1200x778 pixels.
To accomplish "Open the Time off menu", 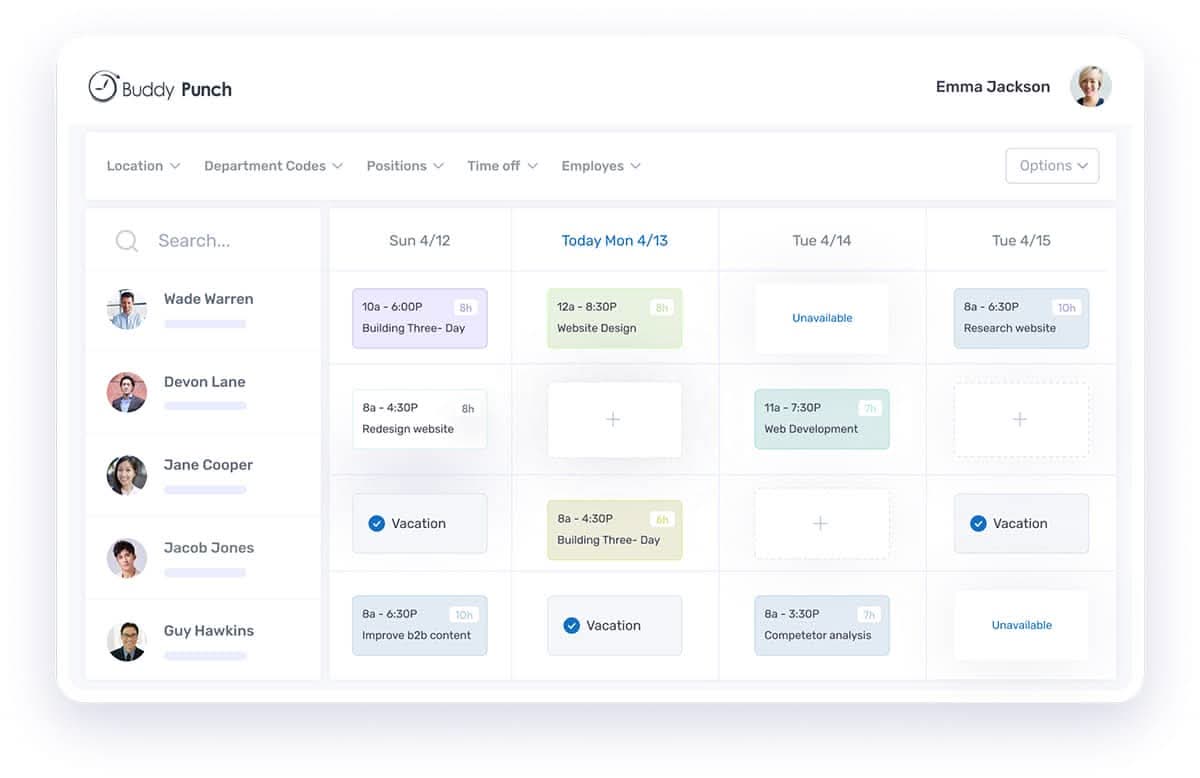I will (501, 165).
